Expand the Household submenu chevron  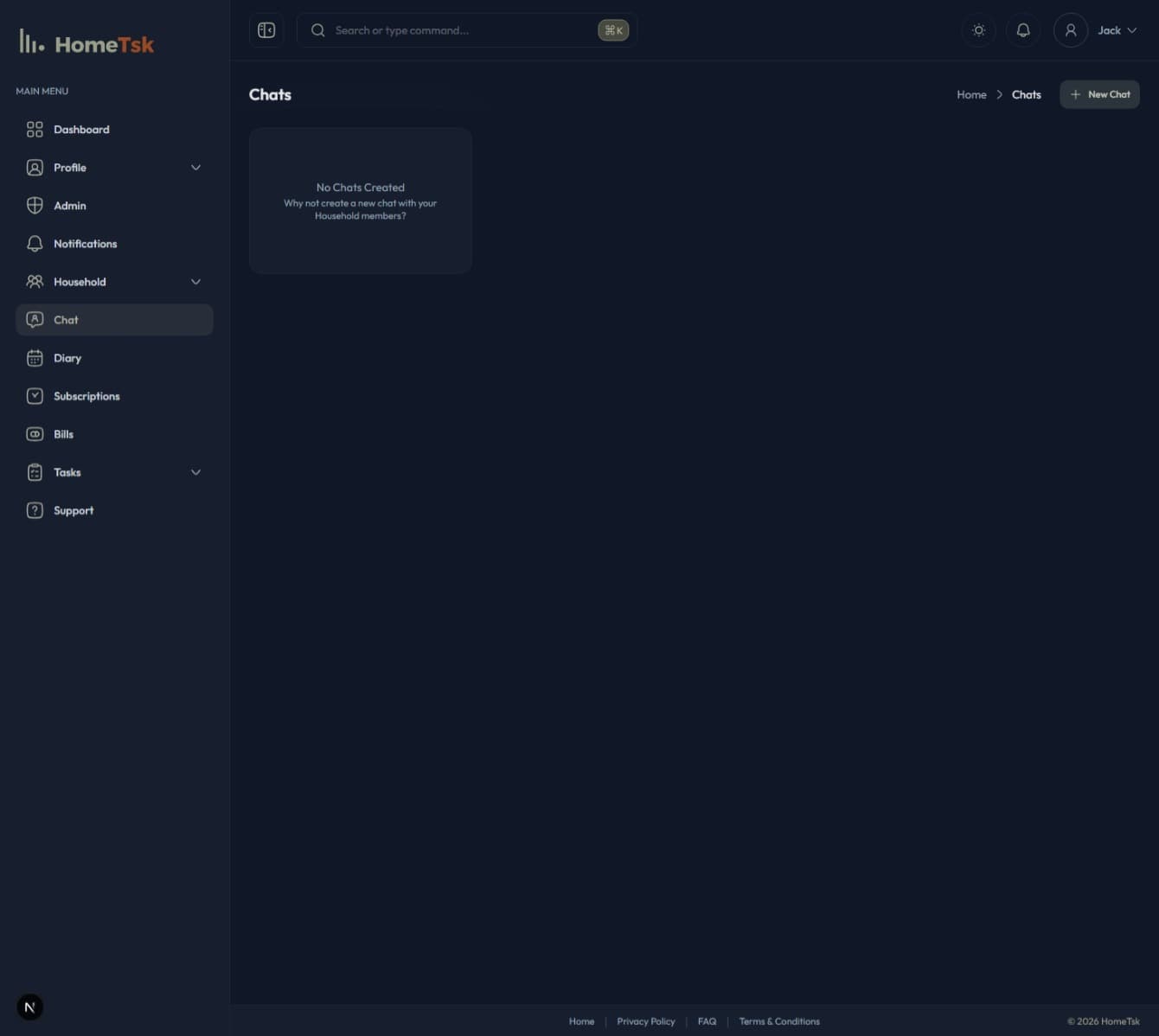(195, 282)
